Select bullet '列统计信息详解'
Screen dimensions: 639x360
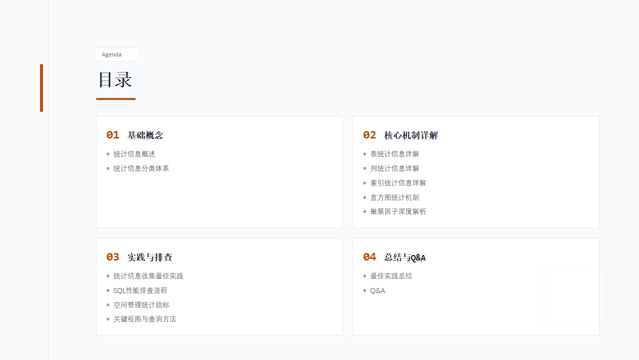pyautogui.click(x=394, y=168)
